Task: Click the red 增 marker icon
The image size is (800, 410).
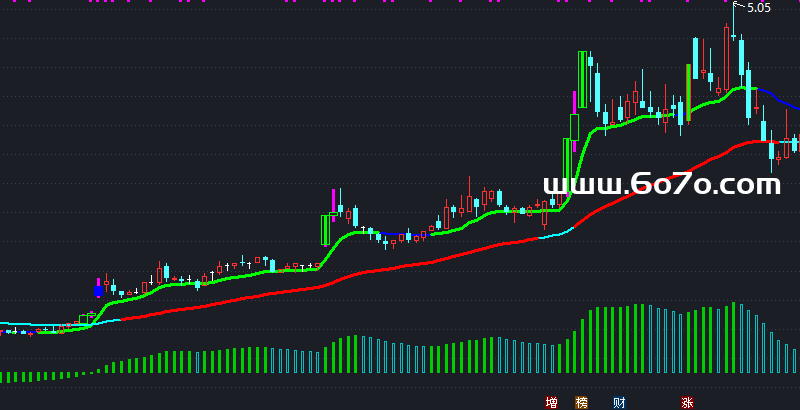Action: [551, 403]
